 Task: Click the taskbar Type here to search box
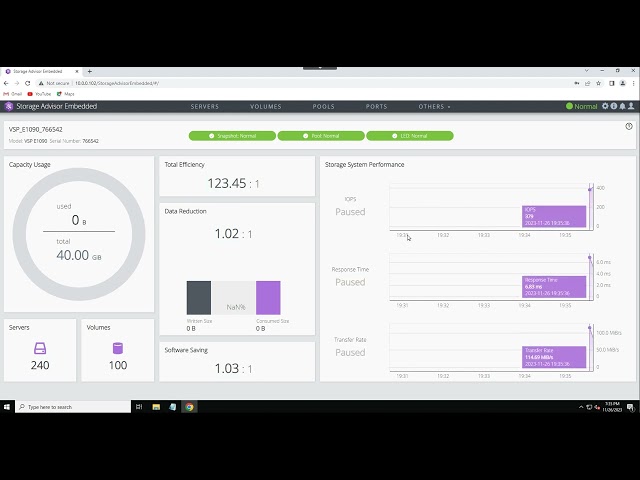tap(73, 407)
